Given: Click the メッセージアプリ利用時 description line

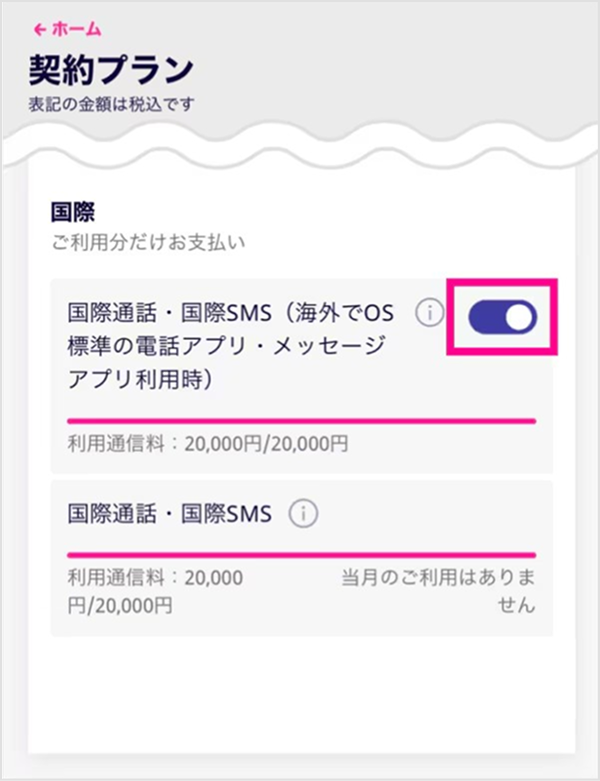Looking at the screenshot, I should 227,363.
